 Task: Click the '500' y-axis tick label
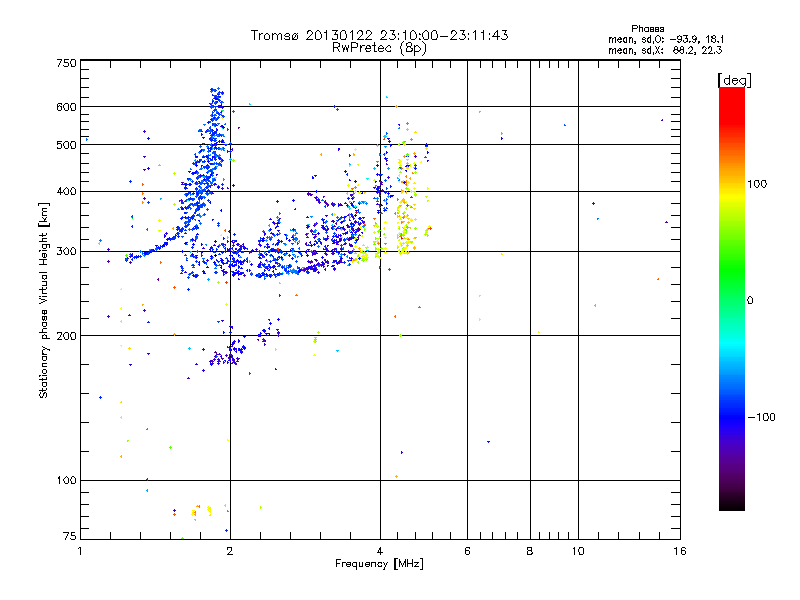tap(67, 145)
